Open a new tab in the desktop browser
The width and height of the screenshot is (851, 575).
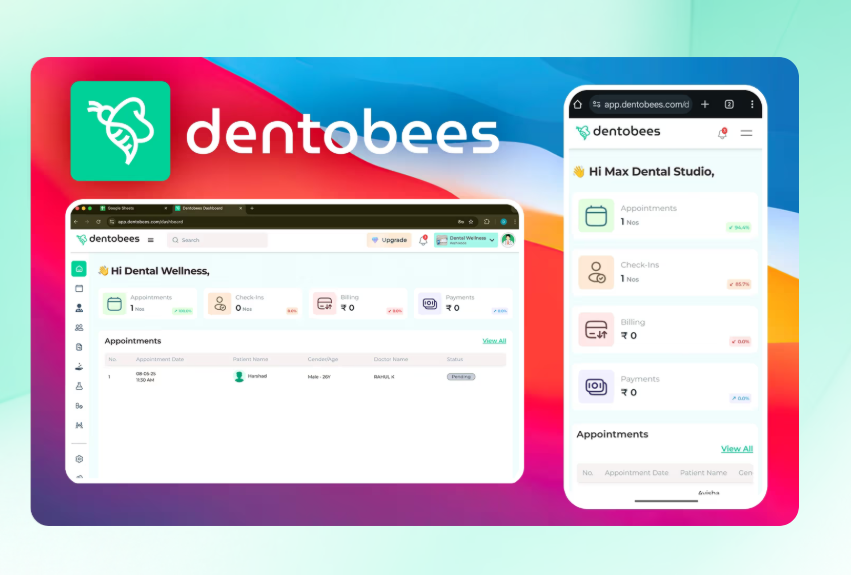pyautogui.click(x=252, y=208)
